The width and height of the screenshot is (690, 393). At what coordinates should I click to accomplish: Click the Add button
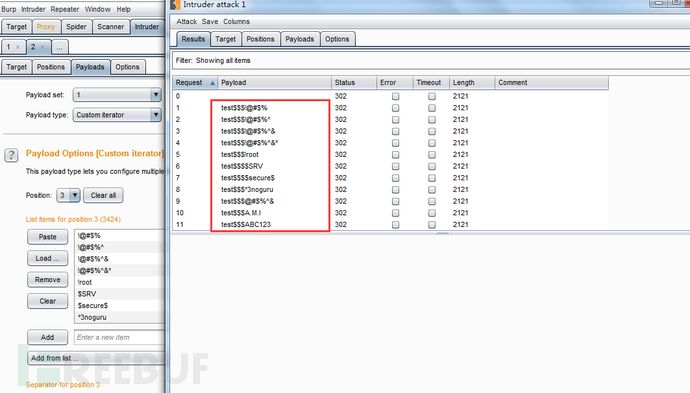(48, 338)
